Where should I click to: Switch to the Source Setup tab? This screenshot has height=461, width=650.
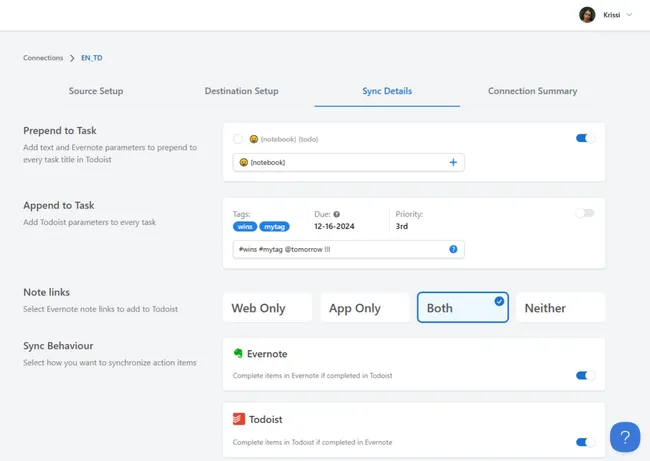pyautogui.click(x=96, y=91)
